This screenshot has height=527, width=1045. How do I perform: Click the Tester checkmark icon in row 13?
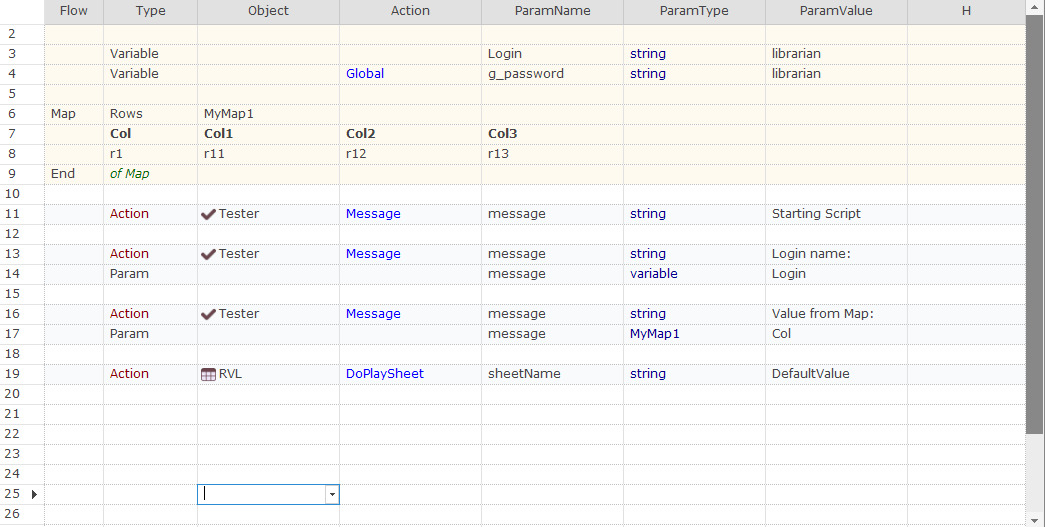tap(208, 254)
